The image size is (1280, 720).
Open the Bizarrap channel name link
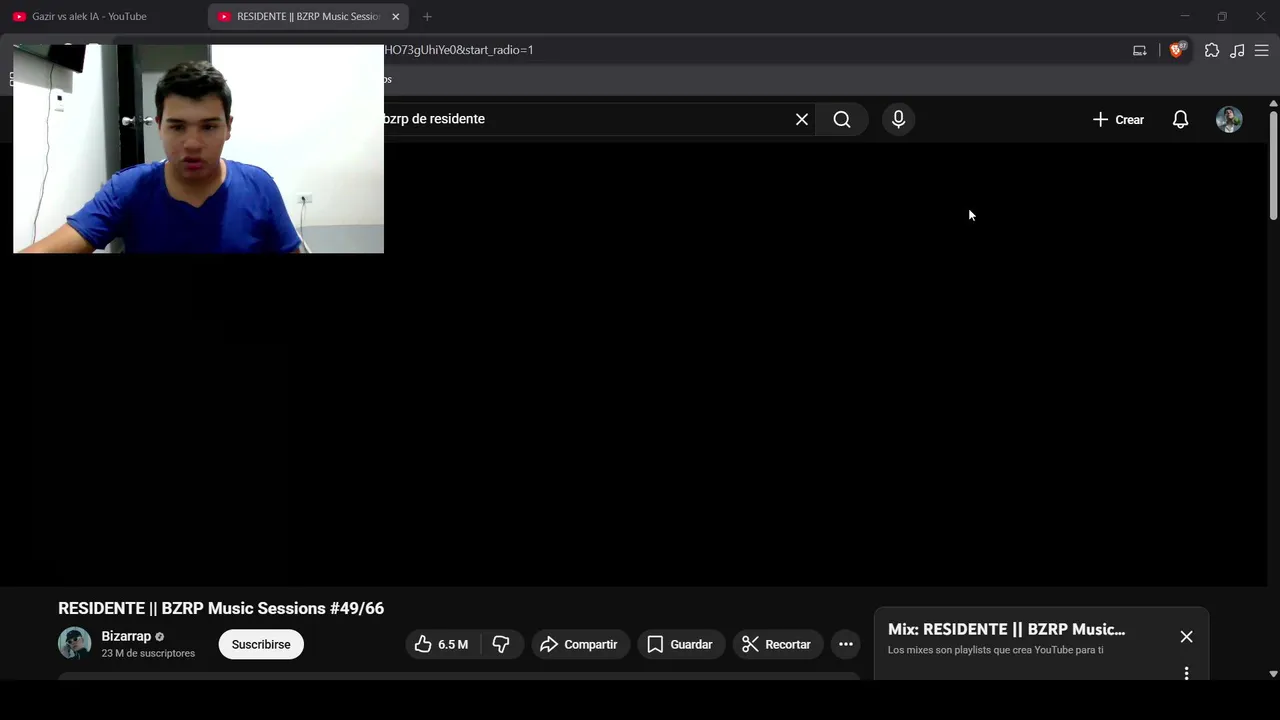coord(126,636)
